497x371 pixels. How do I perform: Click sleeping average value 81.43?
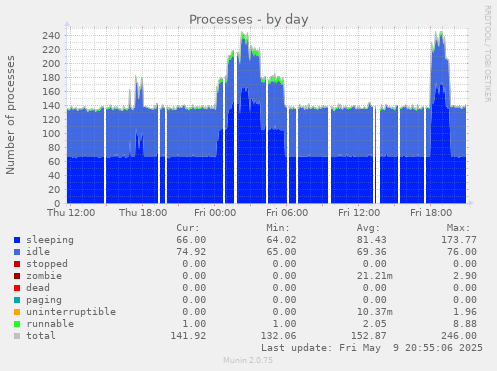point(372,240)
